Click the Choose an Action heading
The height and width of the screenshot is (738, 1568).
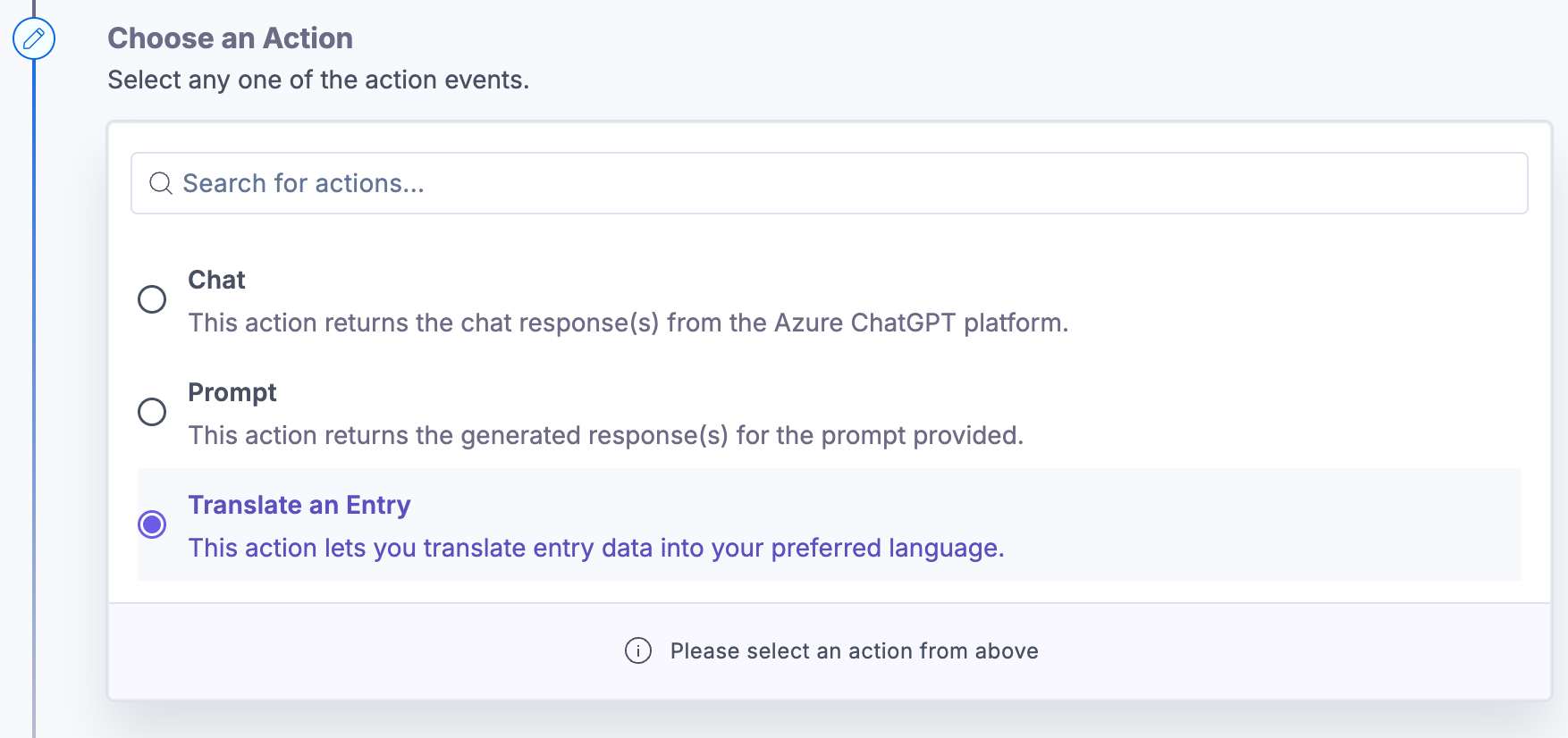pyautogui.click(x=231, y=38)
